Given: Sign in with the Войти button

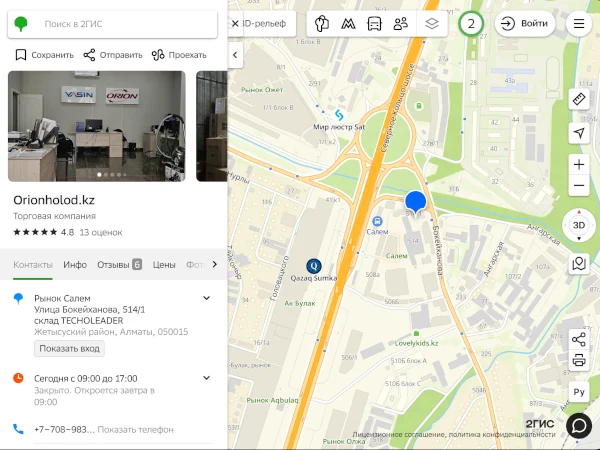Looking at the screenshot, I should [x=525, y=24].
